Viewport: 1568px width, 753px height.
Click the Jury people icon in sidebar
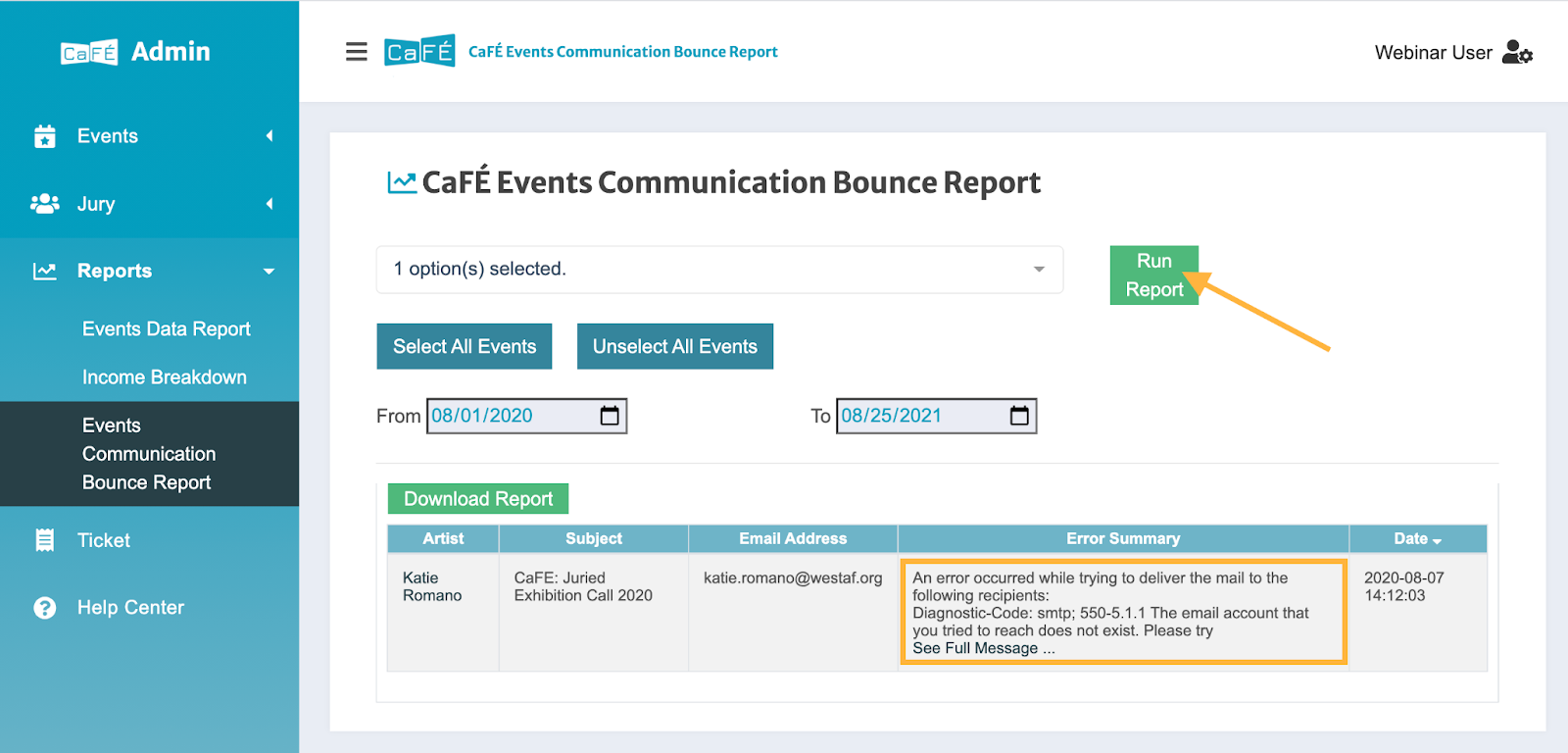(45, 204)
